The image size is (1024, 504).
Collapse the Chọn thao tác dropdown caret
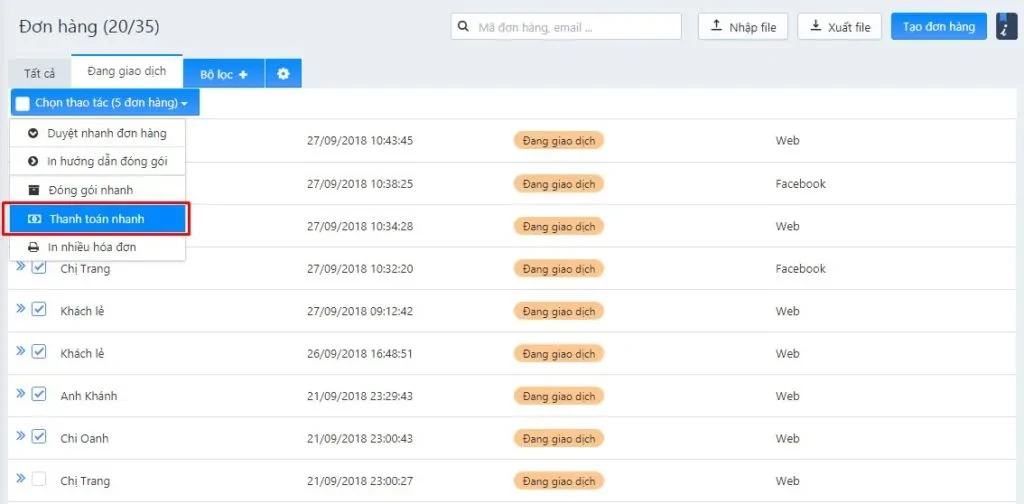click(185, 104)
